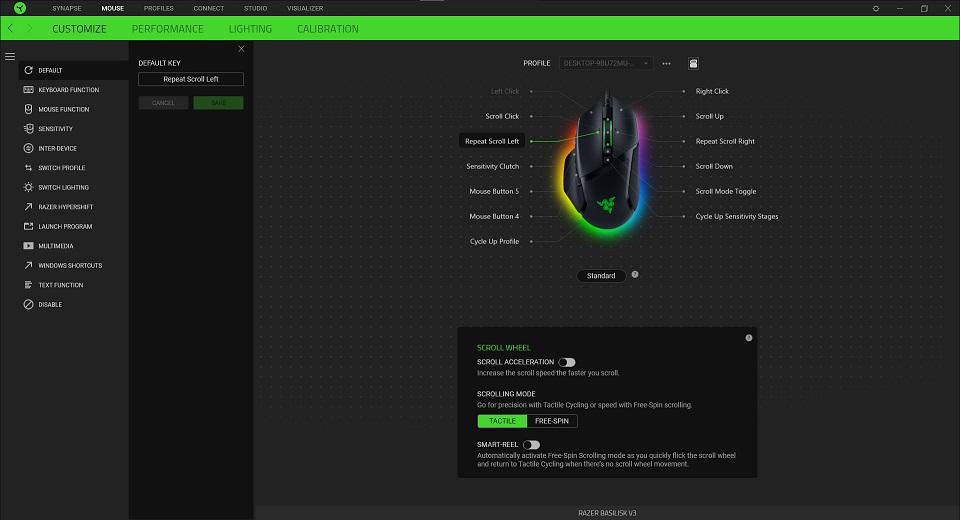Select Repeat Scroll Left mouse label
The image size is (960, 520).
coord(492,141)
